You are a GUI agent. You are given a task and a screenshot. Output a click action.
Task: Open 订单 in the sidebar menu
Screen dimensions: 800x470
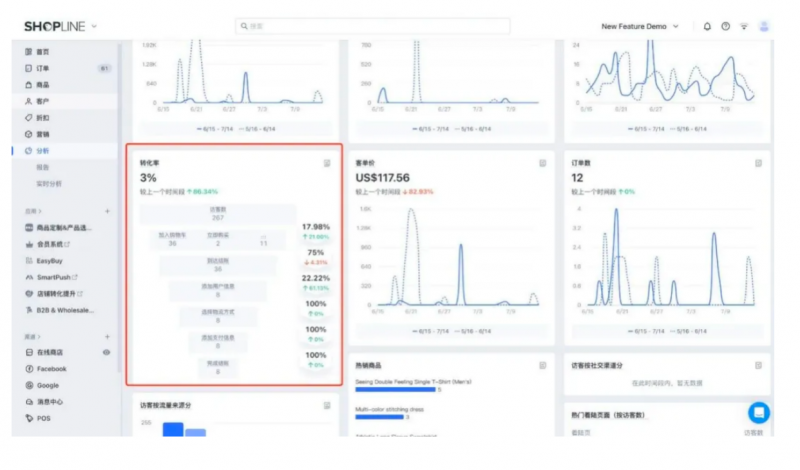(43, 68)
